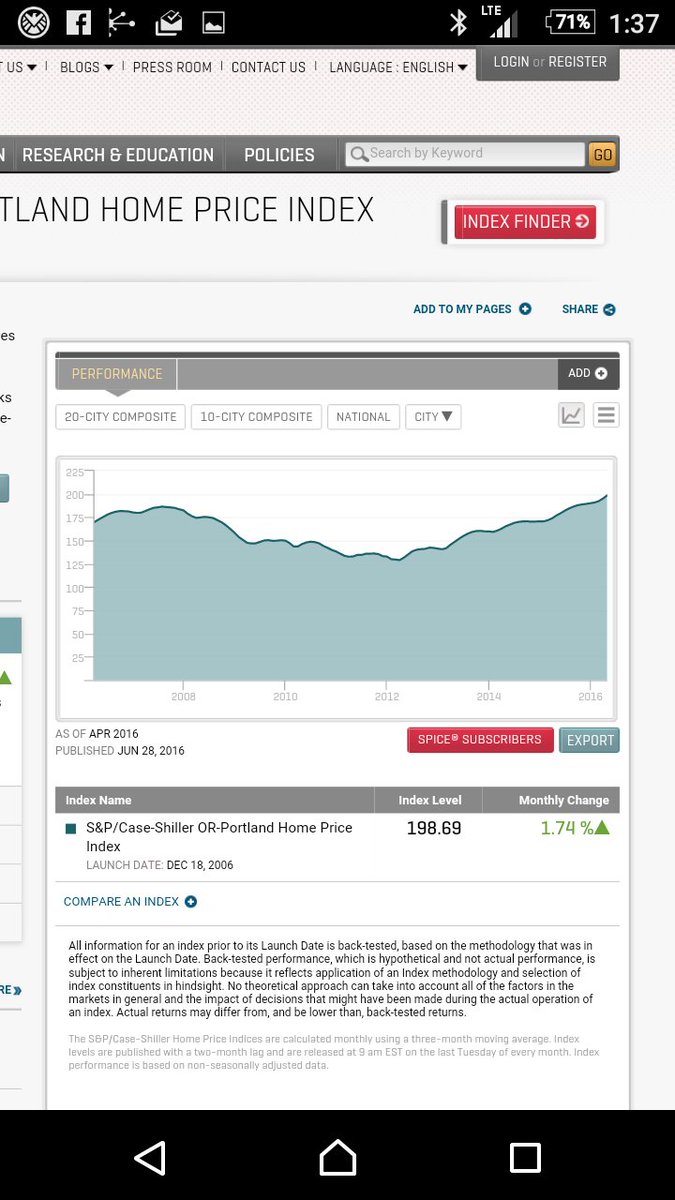Toggle the National comparison
675x1200 pixels.
363,417
